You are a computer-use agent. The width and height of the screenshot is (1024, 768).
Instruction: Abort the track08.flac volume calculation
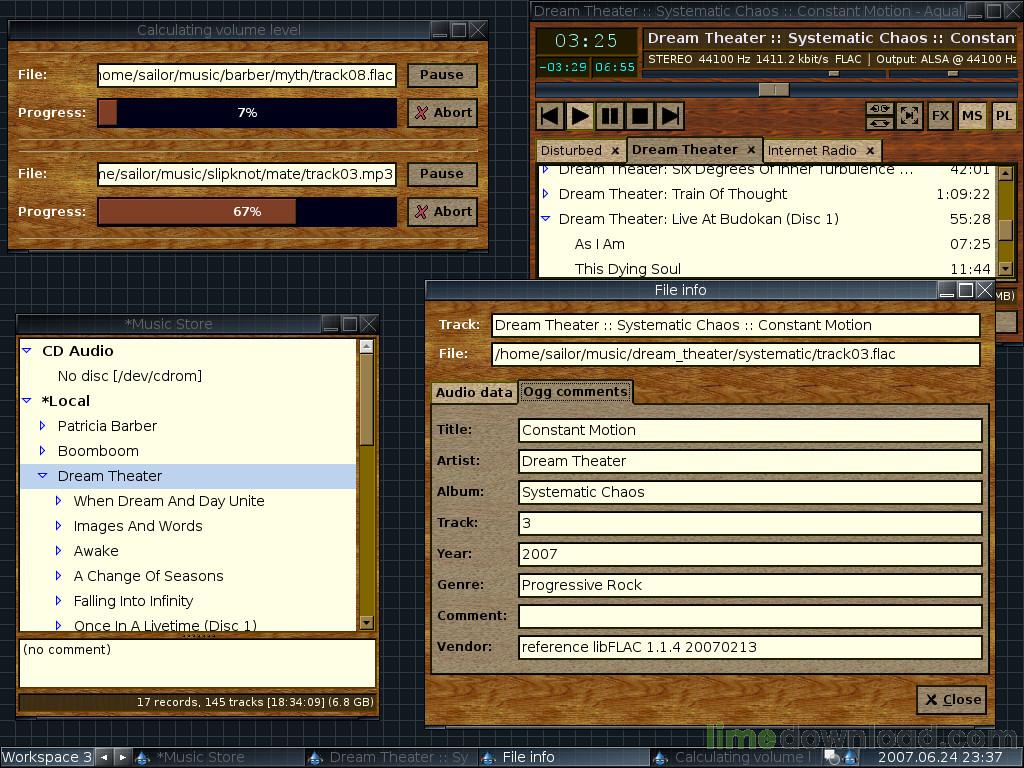coord(443,112)
